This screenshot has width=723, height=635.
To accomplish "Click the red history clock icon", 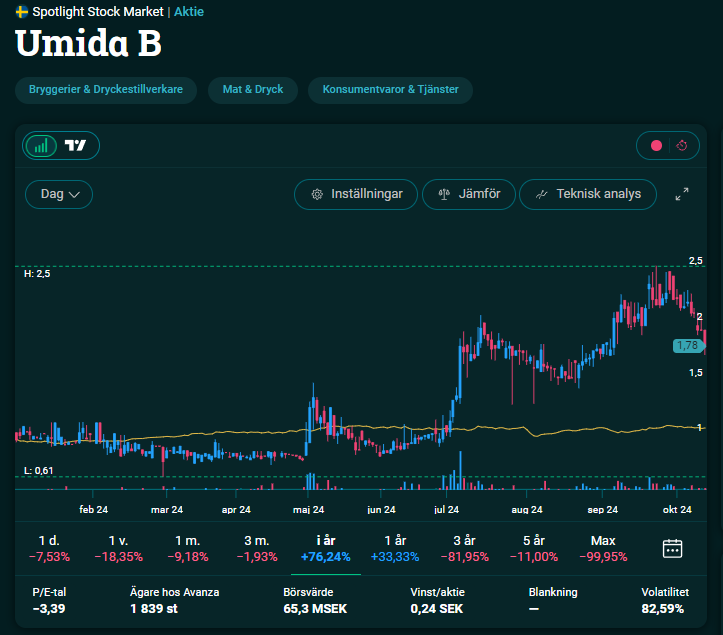I will tap(682, 146).
